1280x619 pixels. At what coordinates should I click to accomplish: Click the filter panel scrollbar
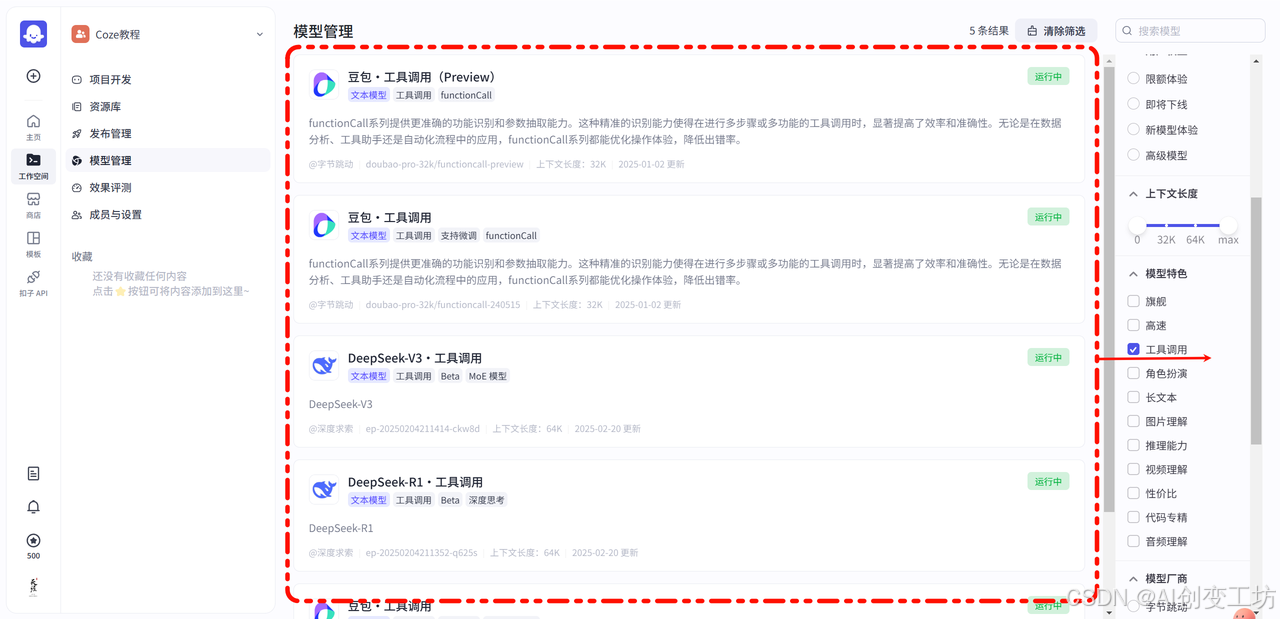pos(1256,320)
